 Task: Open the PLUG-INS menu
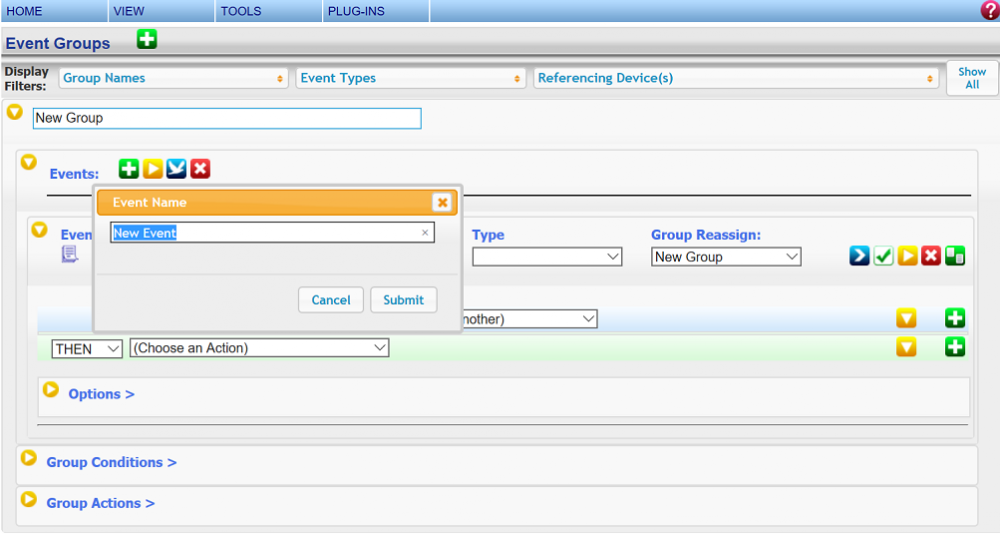pyautogui.click(x=356, y=11)
